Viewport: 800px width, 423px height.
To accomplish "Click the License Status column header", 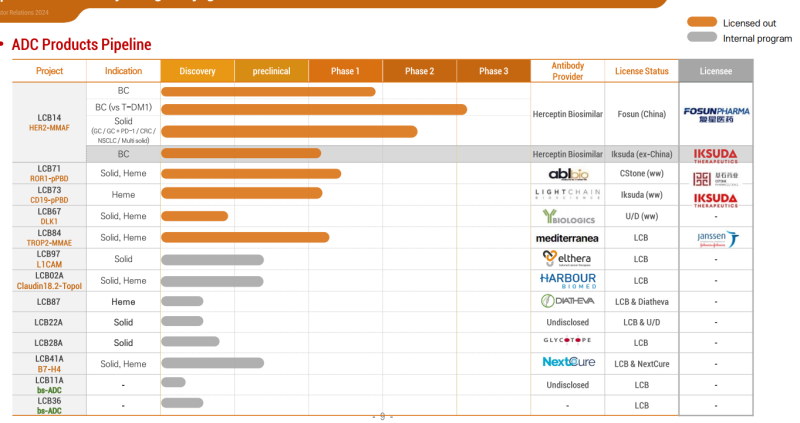I will (641, 71).
